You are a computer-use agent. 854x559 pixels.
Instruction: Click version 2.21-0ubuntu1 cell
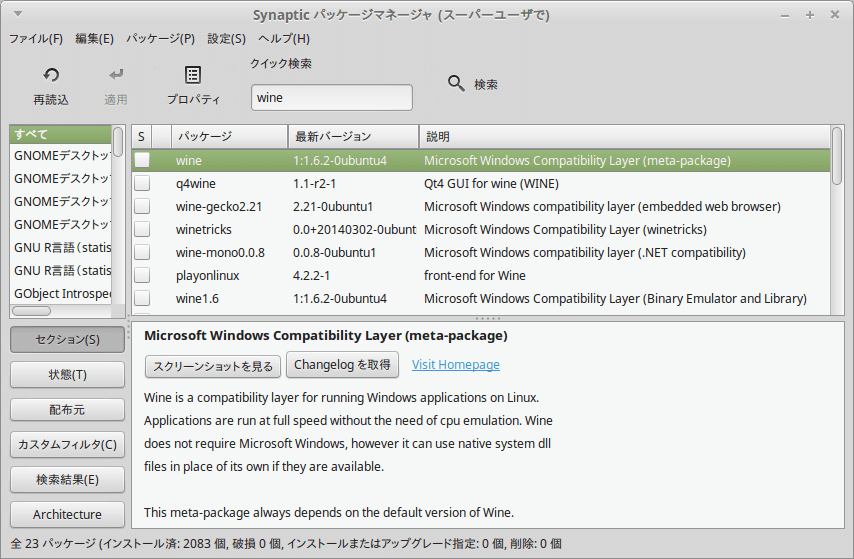coord(333,206)
